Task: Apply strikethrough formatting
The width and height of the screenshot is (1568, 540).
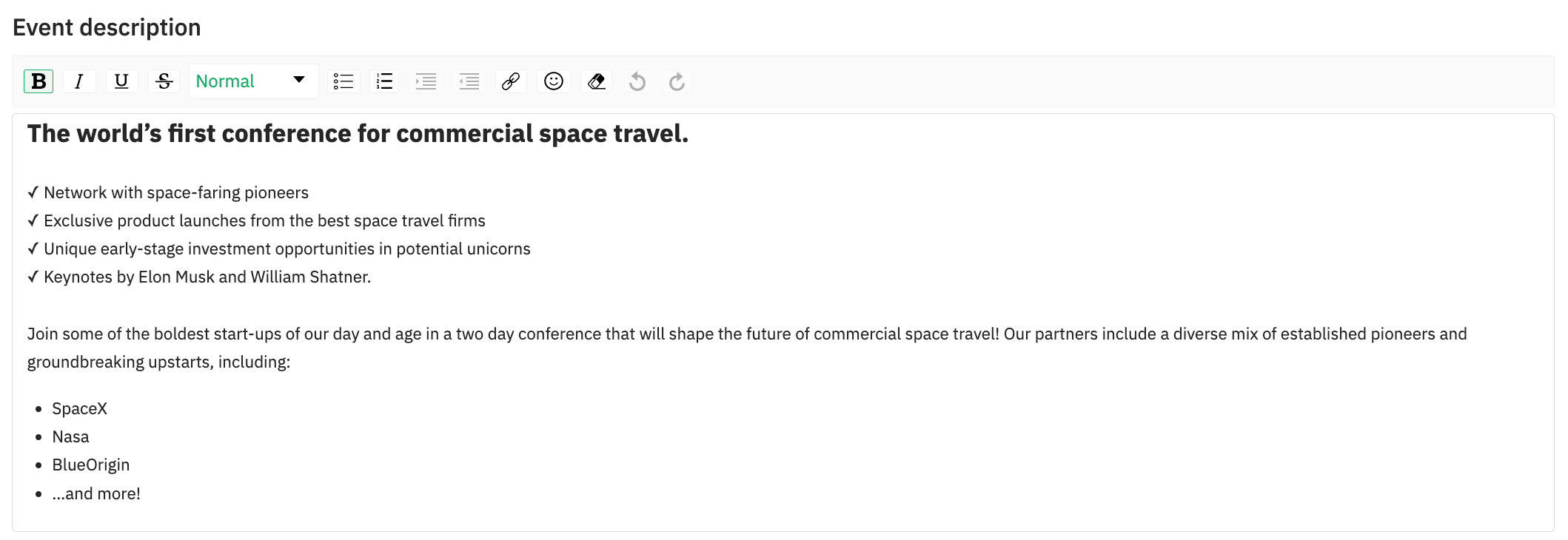Action: (x=164, y=81)
